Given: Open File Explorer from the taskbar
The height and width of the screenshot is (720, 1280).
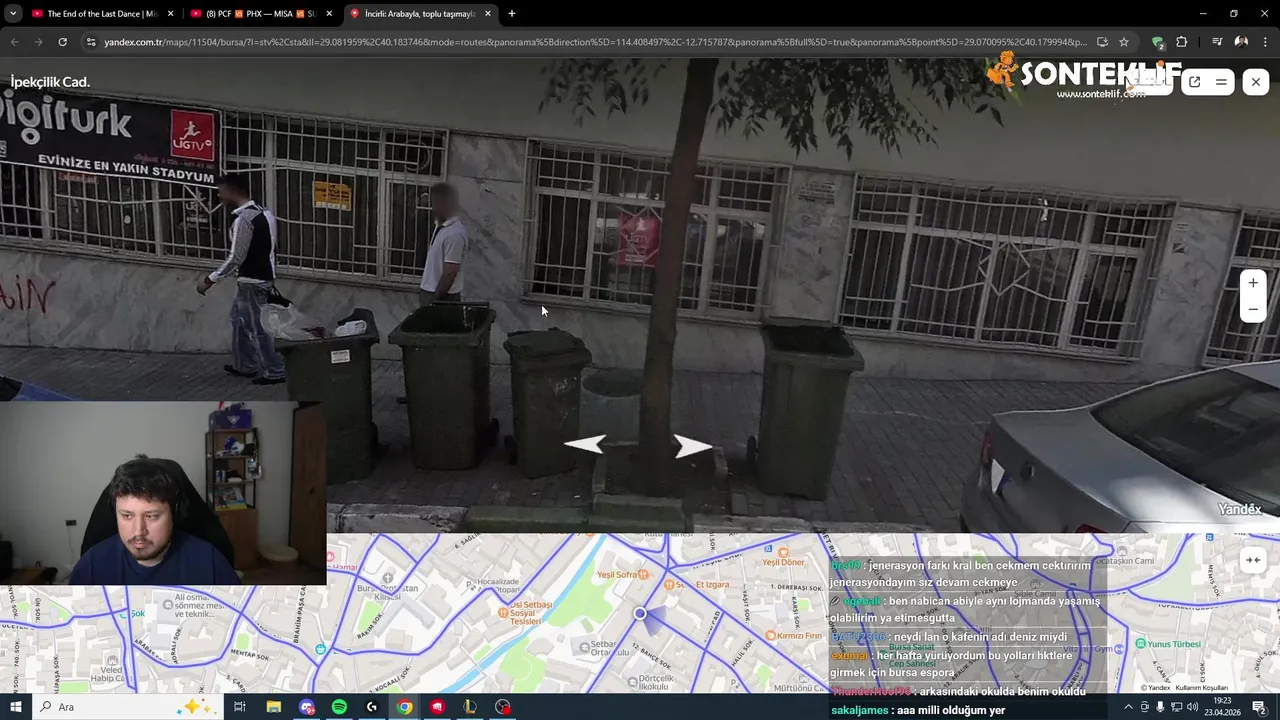Looking at the screenshot, I should tap(273, 707).
